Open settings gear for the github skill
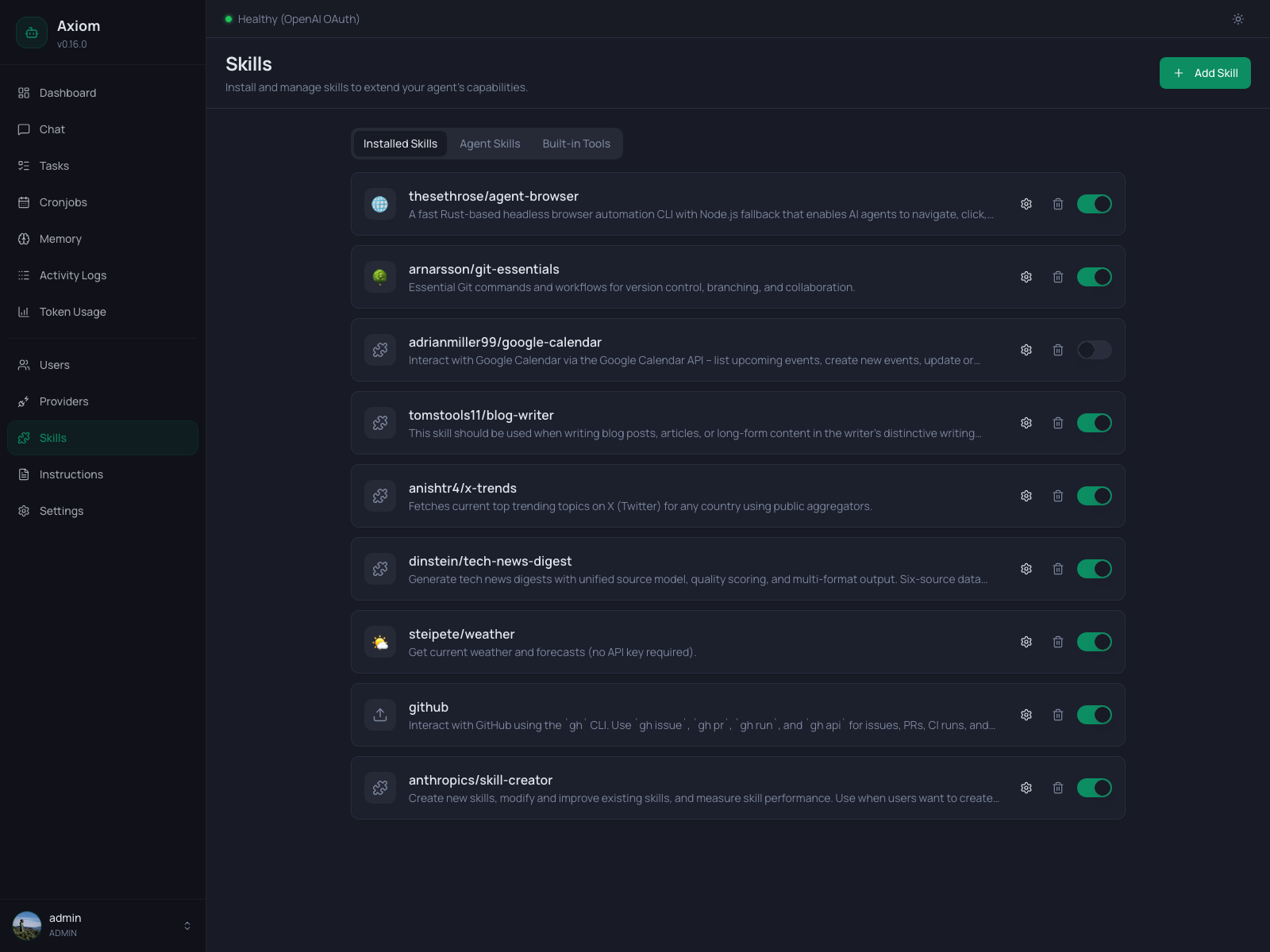The width and height of the screenshot is (1270, 952). pyautogui.click(x=1026, y=715)
